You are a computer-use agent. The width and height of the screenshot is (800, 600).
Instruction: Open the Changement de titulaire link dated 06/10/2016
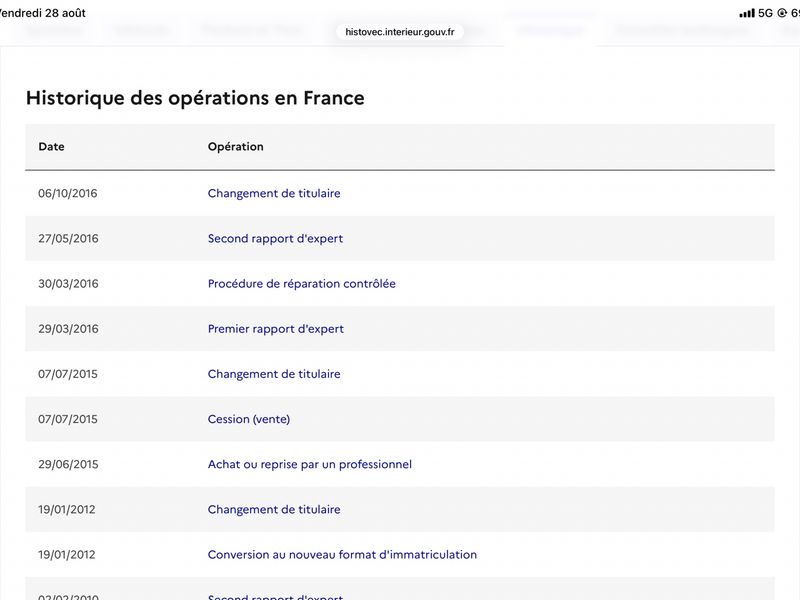pos(274,193)
